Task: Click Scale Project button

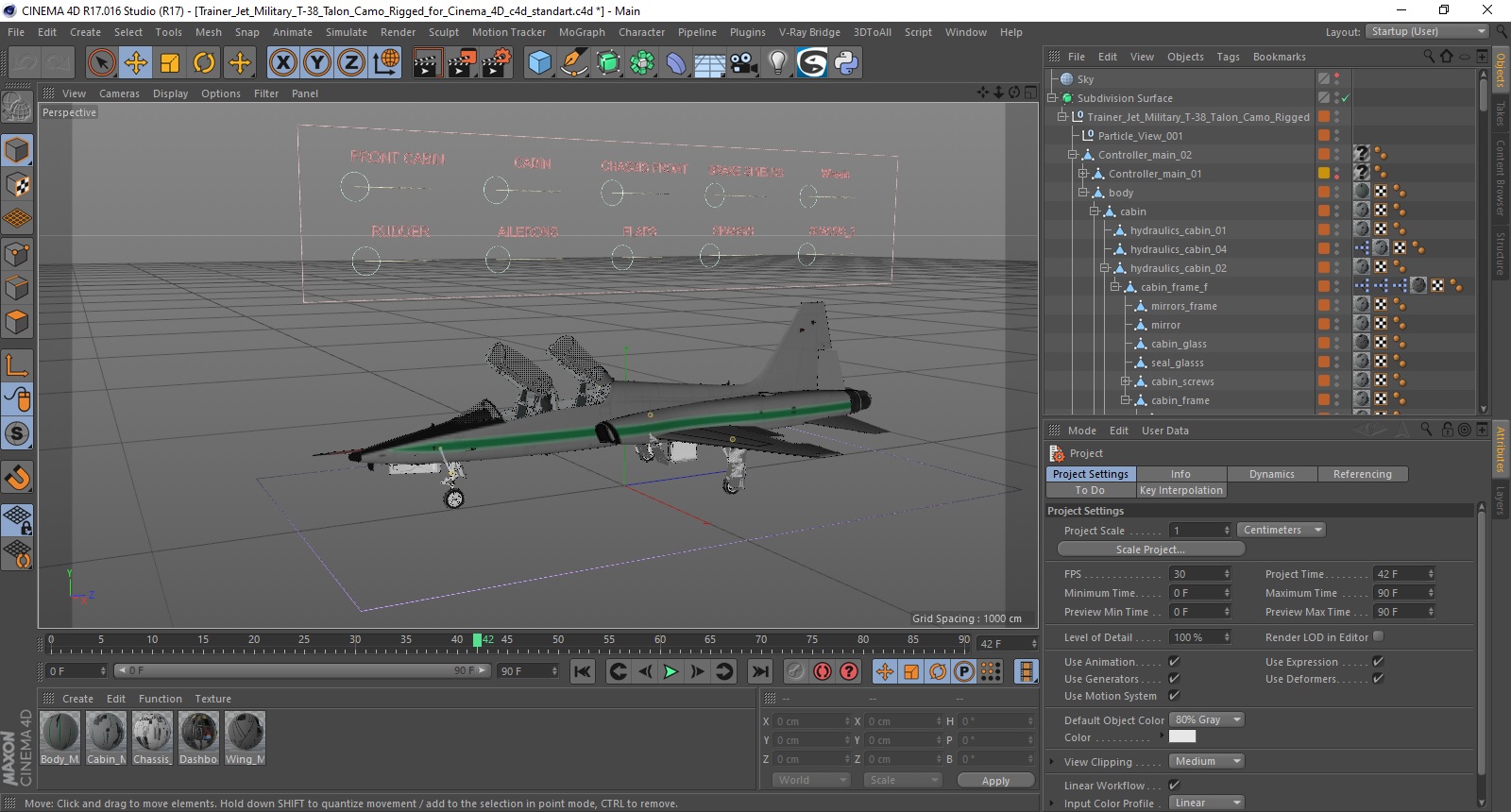Action: 1150,550
